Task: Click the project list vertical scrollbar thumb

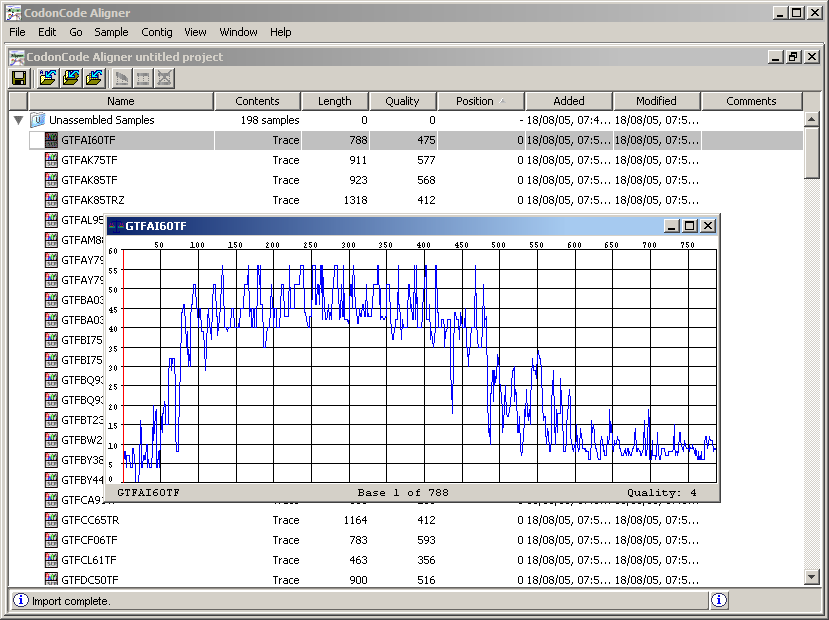Action: tap(812, 153)
